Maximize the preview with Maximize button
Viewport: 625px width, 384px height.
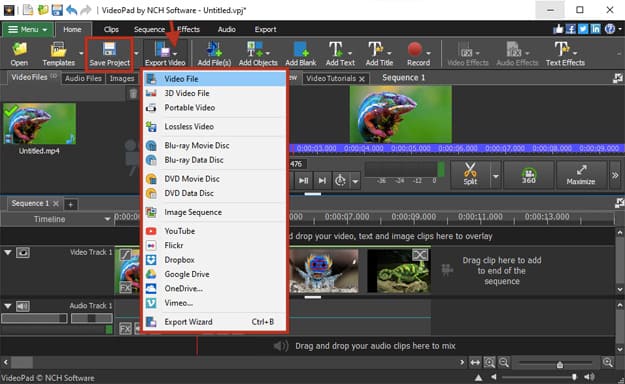point(581,175)
